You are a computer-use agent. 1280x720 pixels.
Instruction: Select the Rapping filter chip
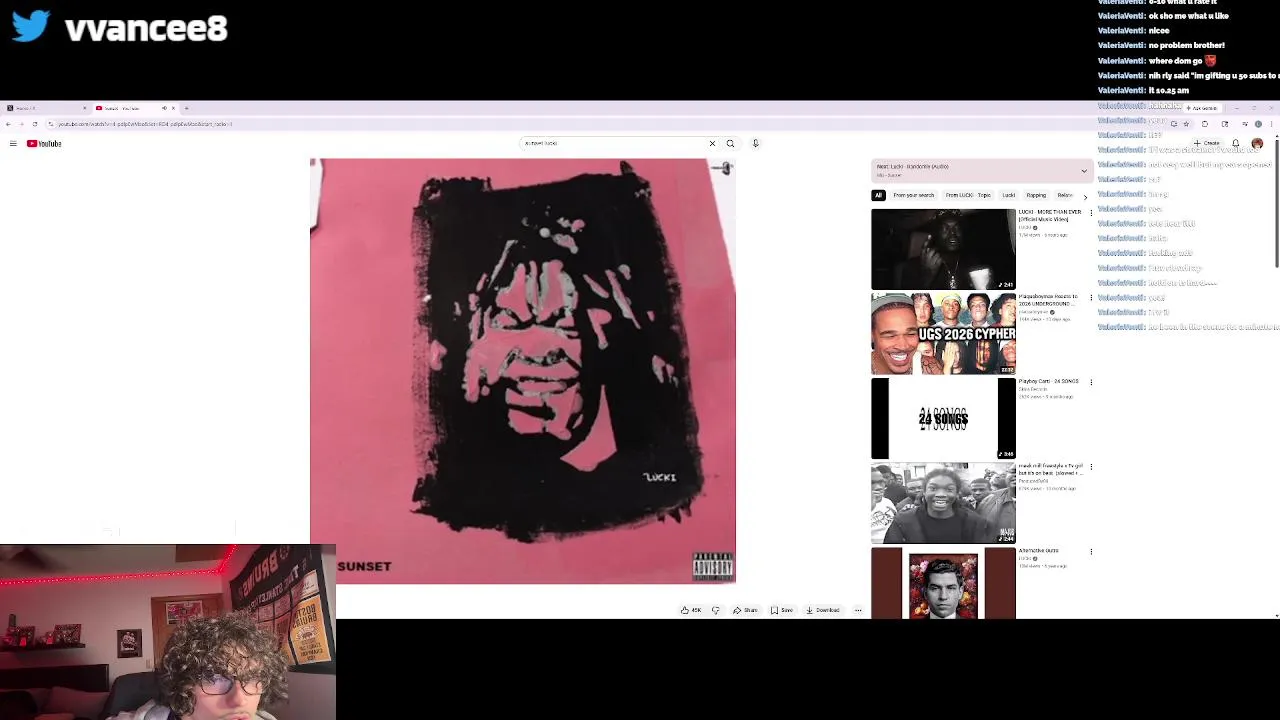coord(1036,195)
